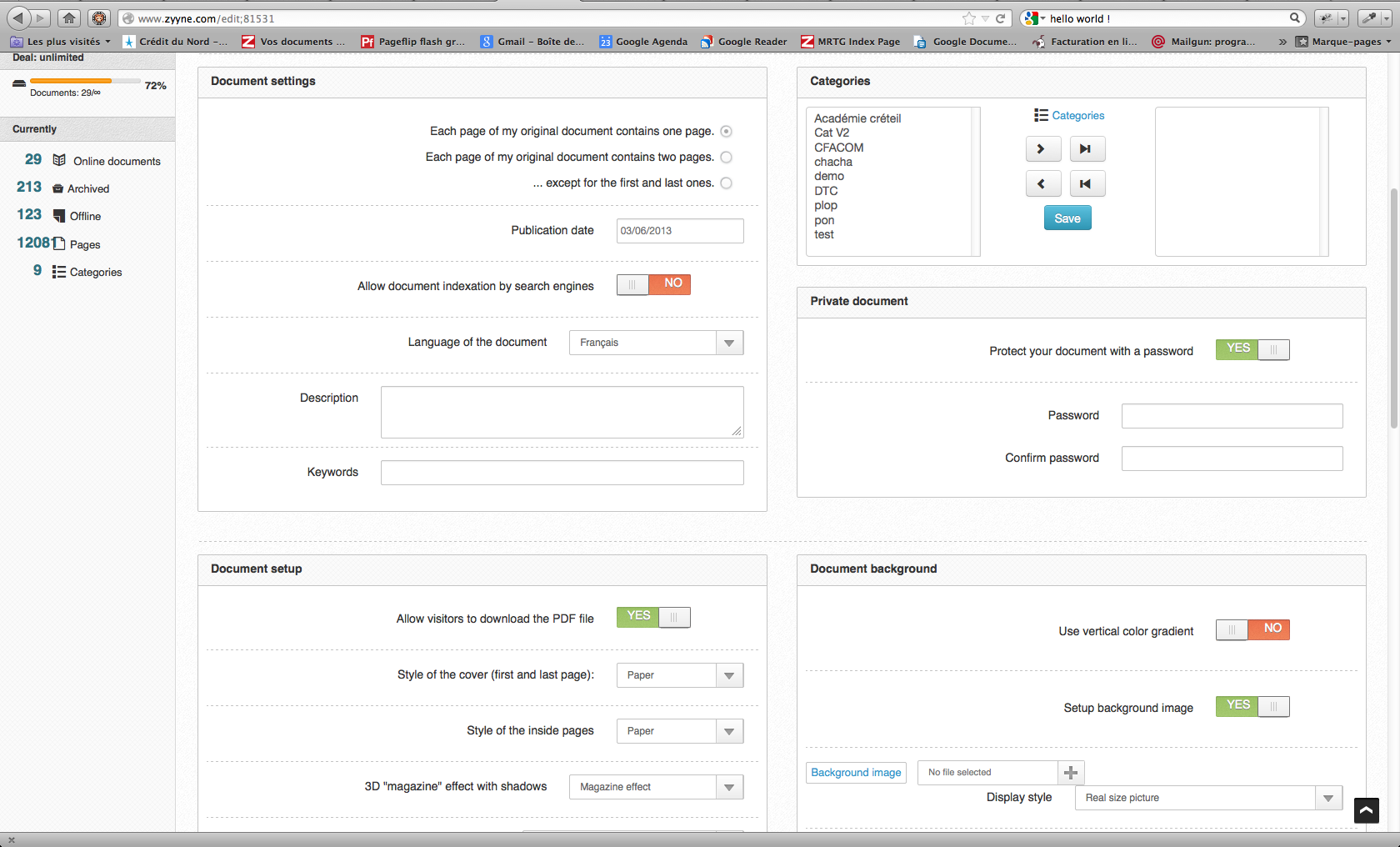Go forward with the browser forward arrow
Image resolution: width=1400 pixels, height=847 pixels.
[40, 18]
